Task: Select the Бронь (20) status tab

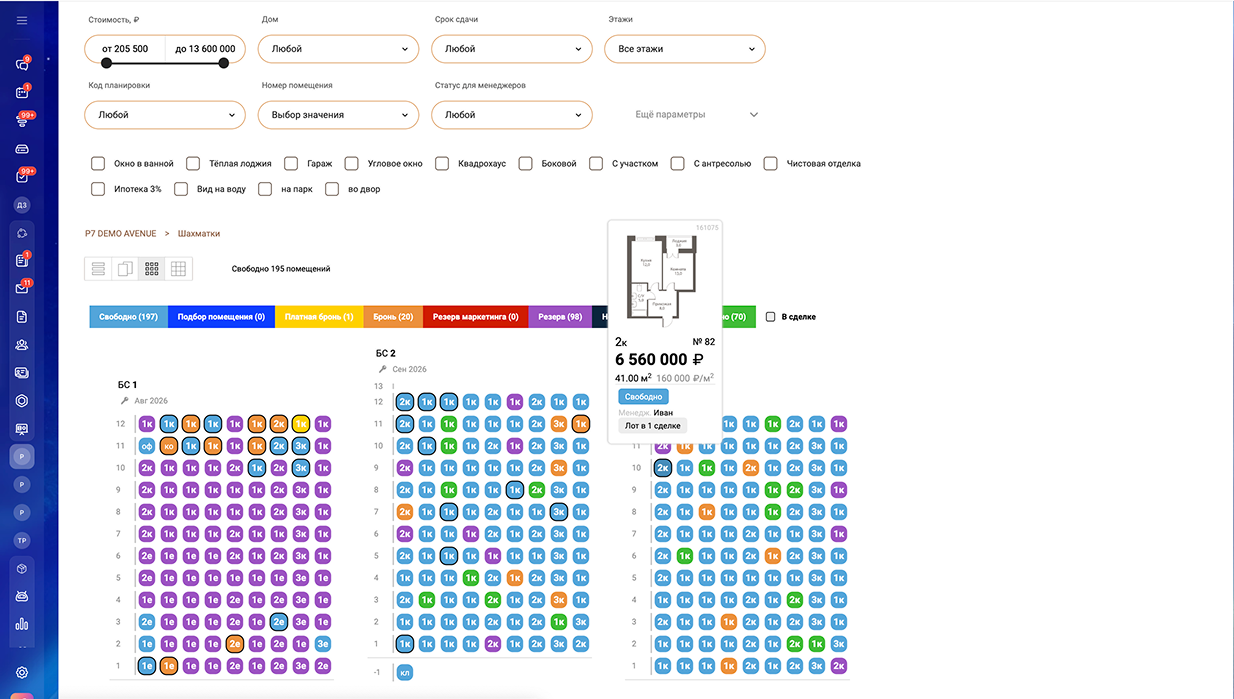Action: [x=392, y=317]
